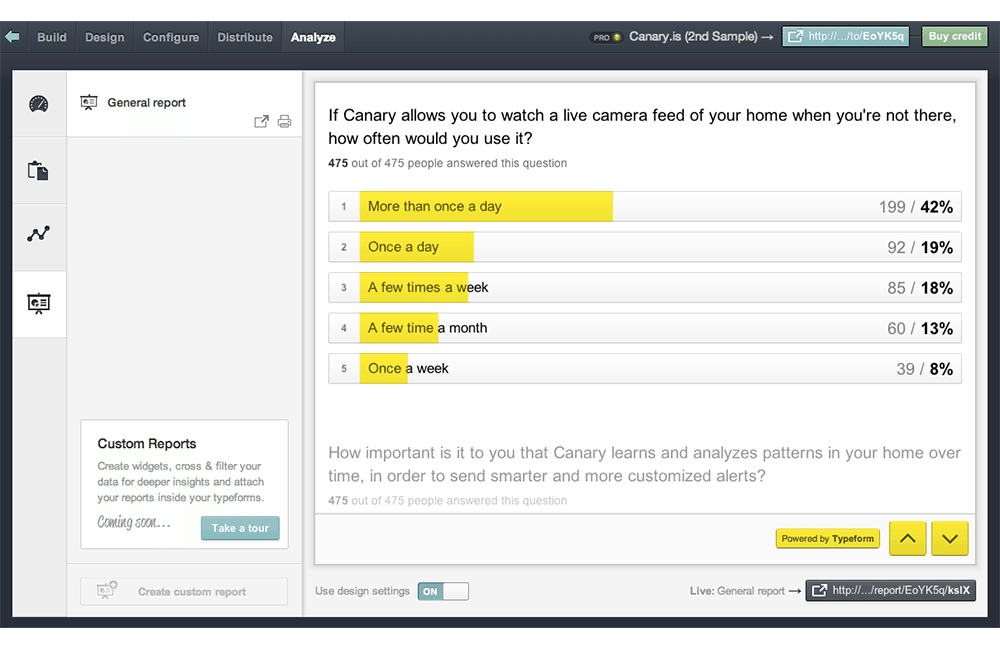Click the Take a tour button
The width and height of the screenshot is (1000, 665).
240,528
